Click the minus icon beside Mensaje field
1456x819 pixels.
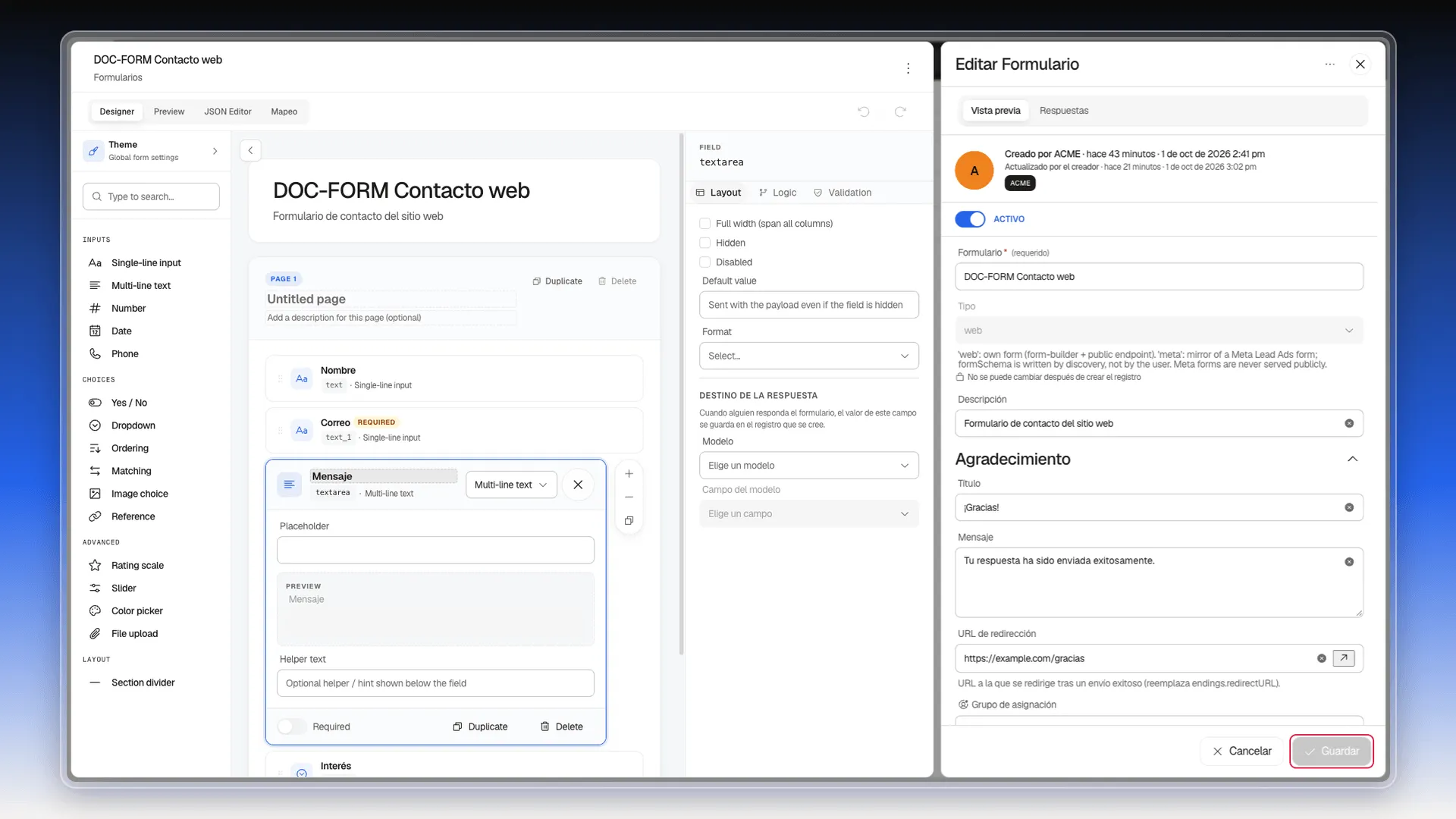click(x=629, y=497)
